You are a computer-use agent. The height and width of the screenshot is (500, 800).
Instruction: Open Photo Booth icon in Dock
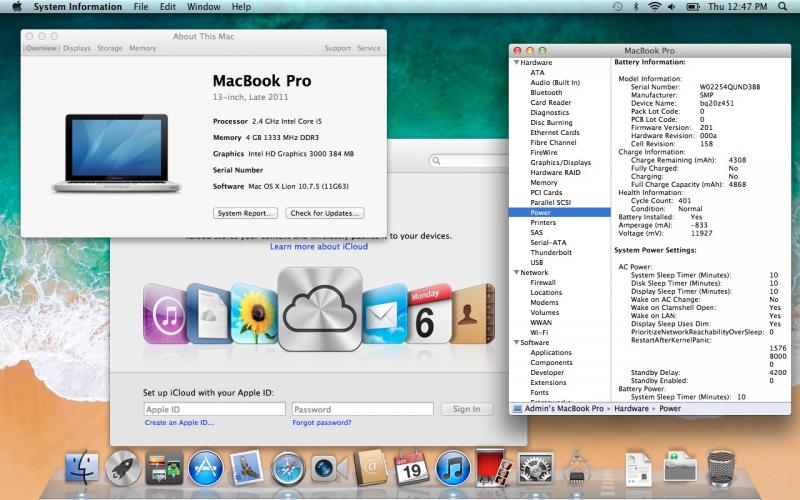click(494, 467)
